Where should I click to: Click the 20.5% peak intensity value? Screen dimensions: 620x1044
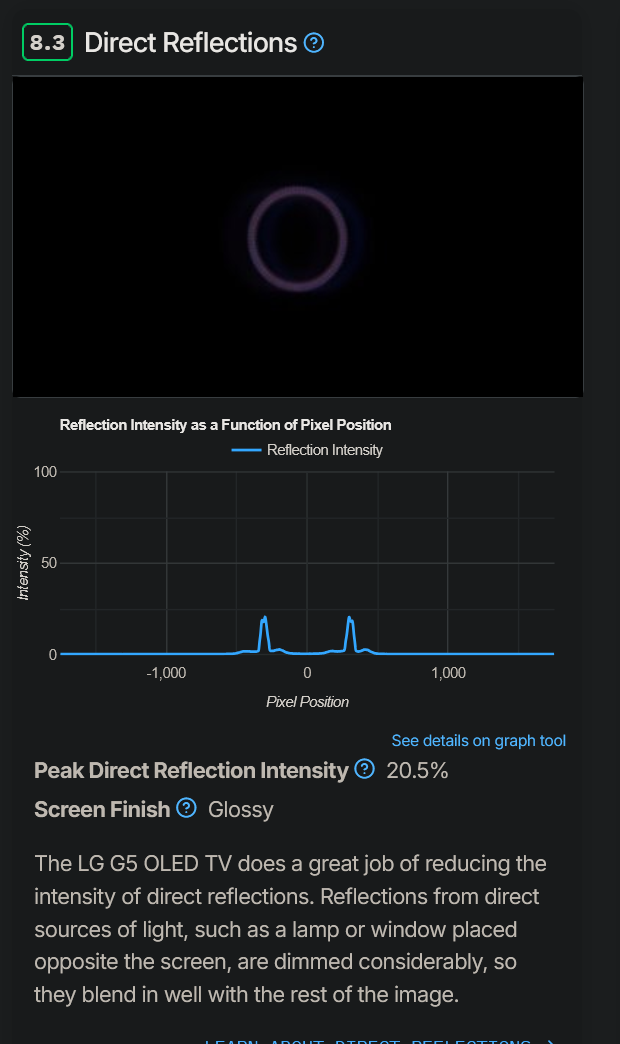pyautogui.click(x=419, y=770)
